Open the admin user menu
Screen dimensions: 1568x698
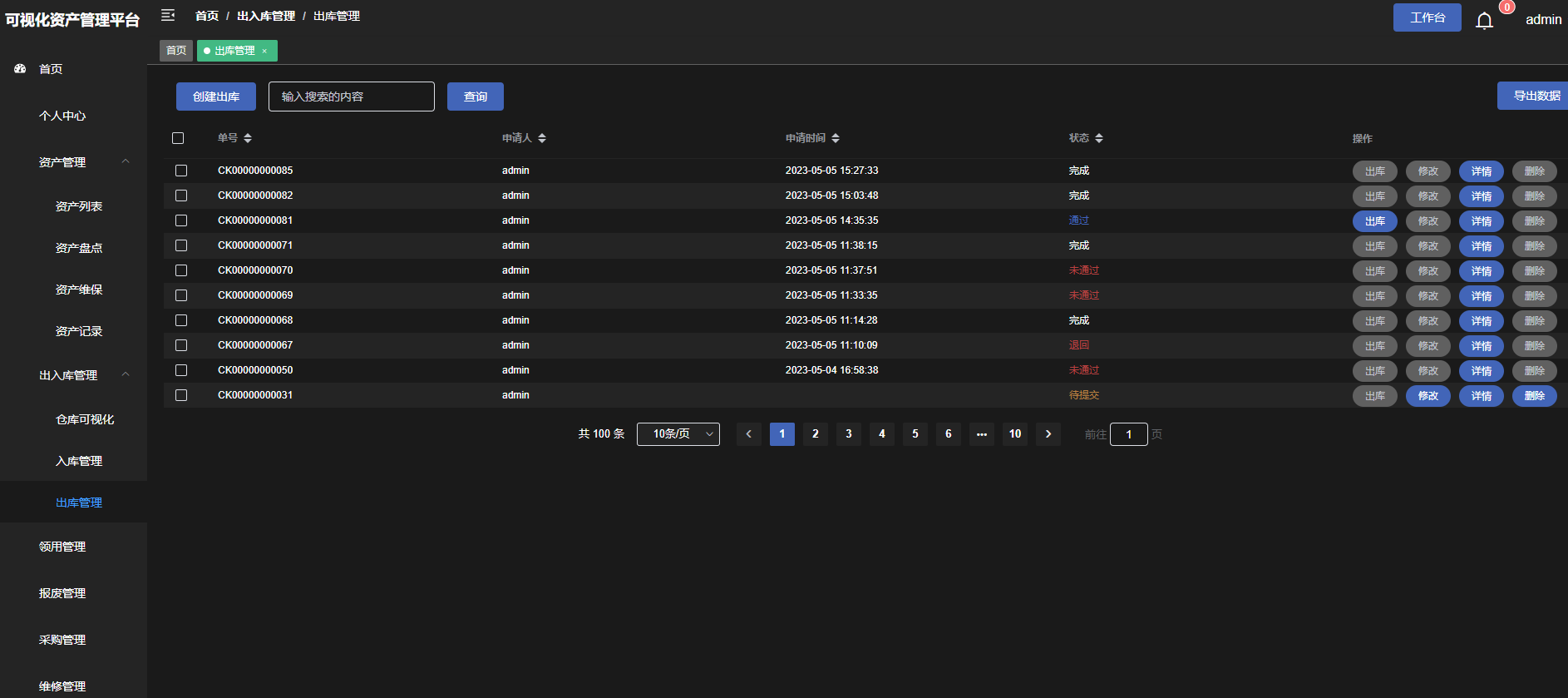[x=1544, y=20]
